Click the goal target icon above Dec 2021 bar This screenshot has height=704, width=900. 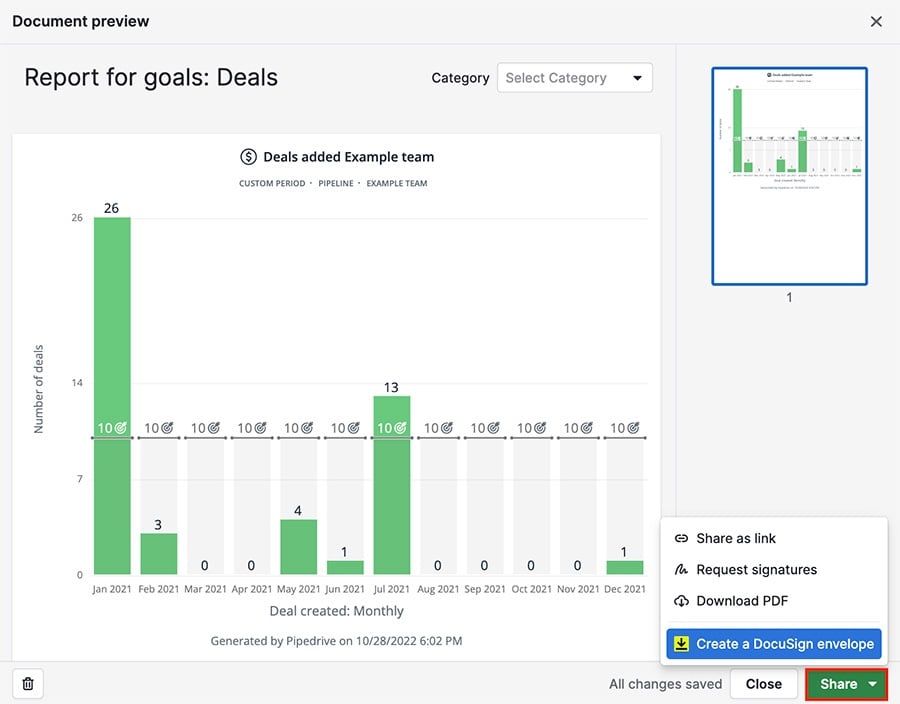coord(634,427)
